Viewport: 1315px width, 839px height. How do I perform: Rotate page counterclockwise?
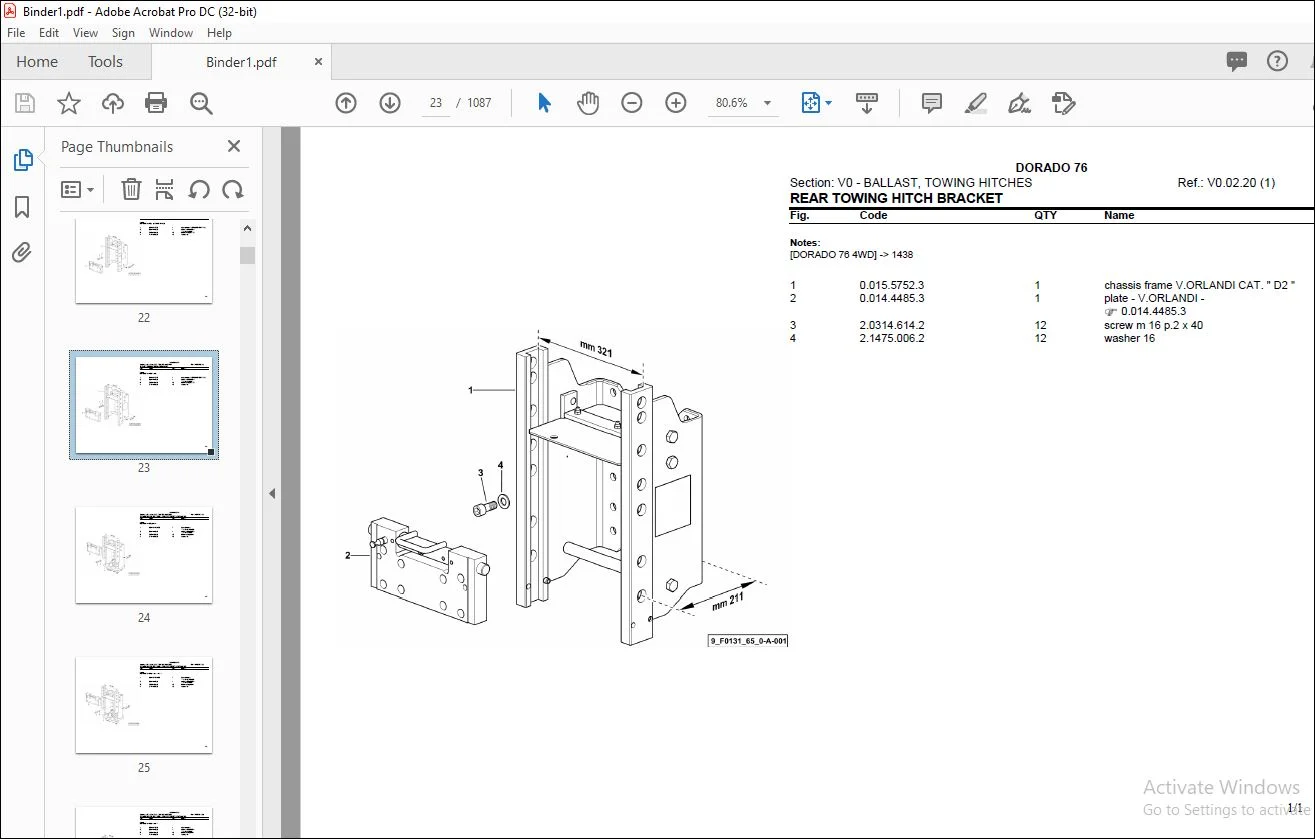point(199,189)
